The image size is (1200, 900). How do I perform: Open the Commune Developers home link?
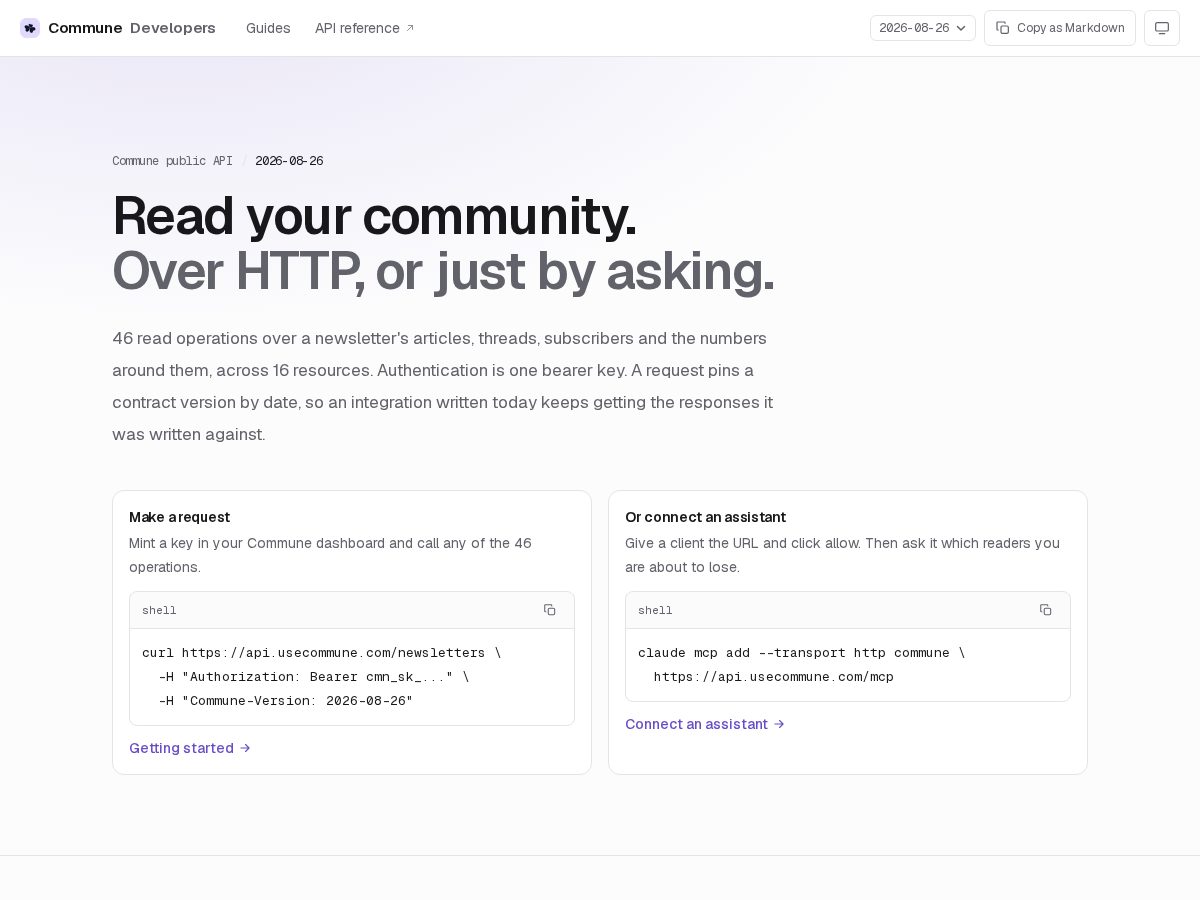[x=118, y=28]
